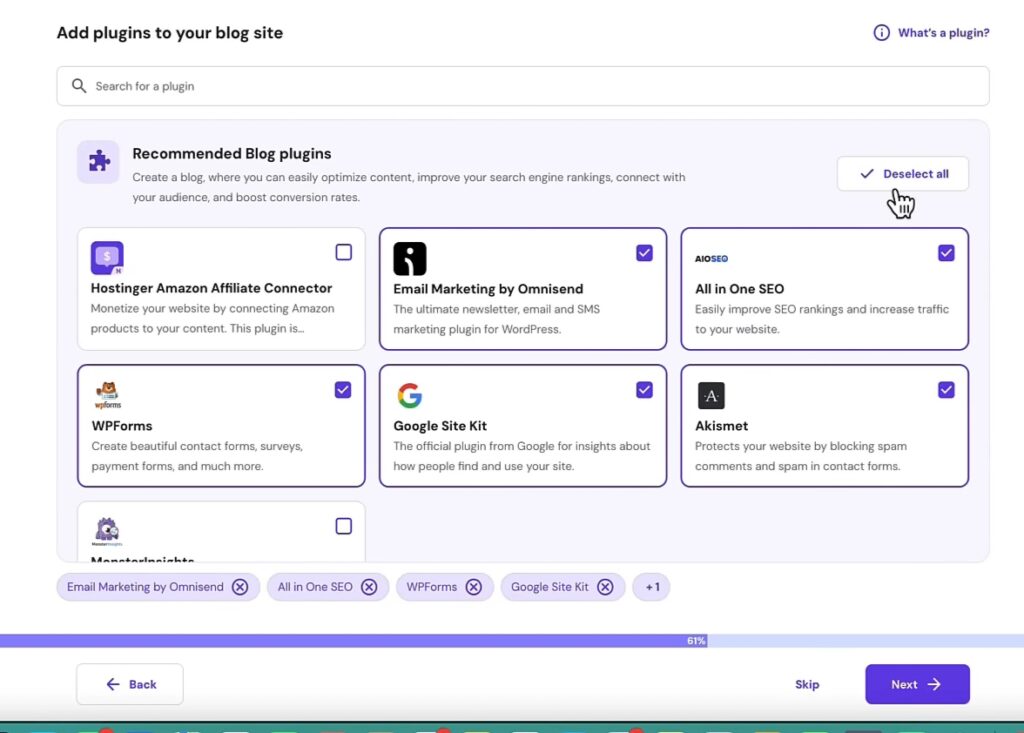Screen dimensions: 1024x733
Task: Click the Google Site Kit title
Action: pyautogui.click(x=440, y=425)
